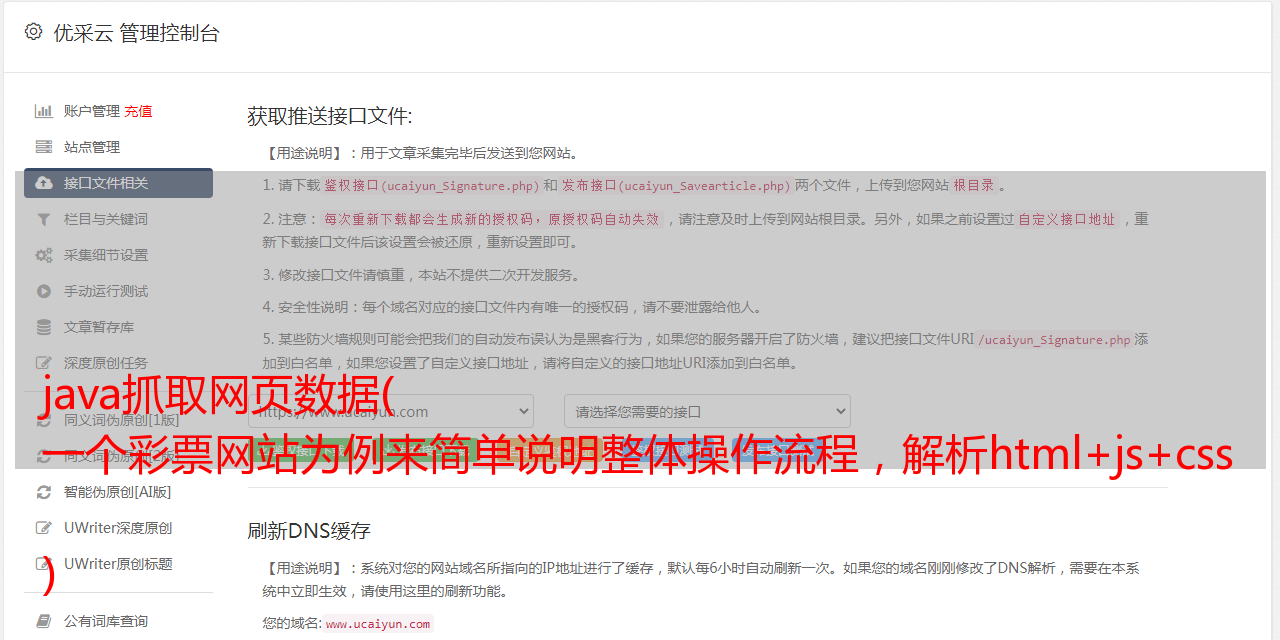Open 账户管理 via its bar chart icon
Image resolution: width=1280 pixels, height=640 pixels.
pos(44,111)
